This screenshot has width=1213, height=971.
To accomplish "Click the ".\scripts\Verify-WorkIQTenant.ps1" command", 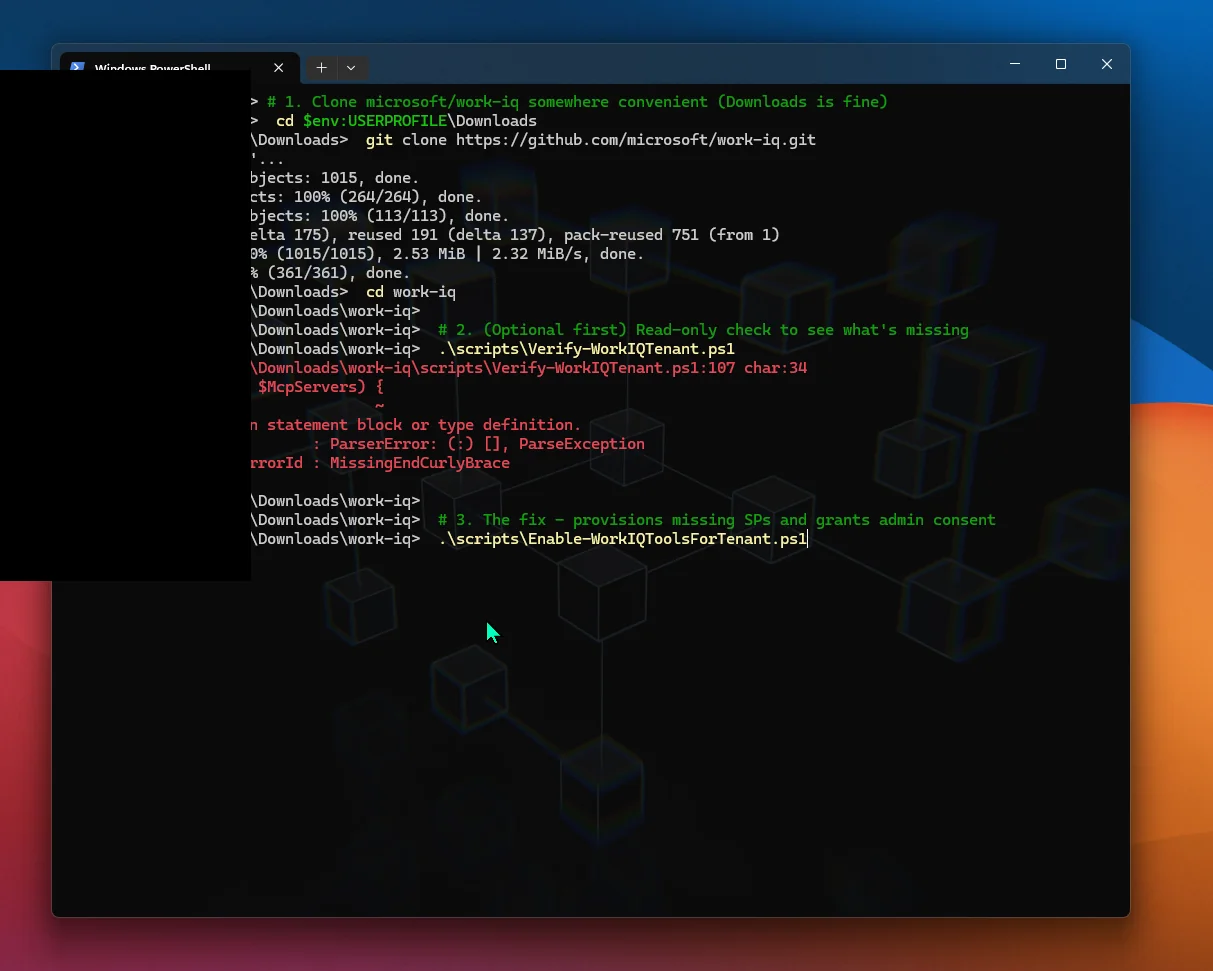I will (x=587, y=349).
